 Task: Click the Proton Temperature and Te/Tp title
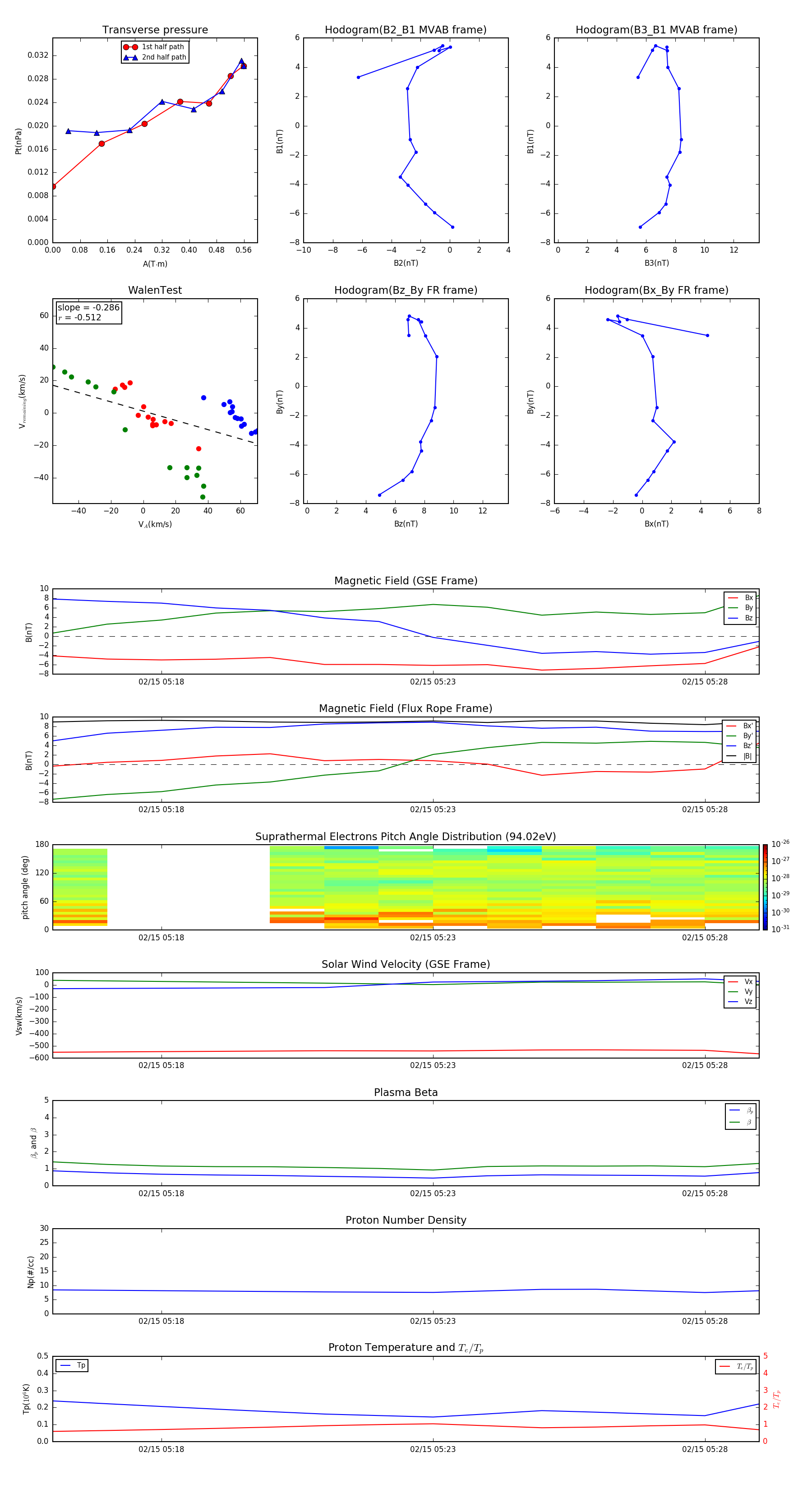point(406,1348)
